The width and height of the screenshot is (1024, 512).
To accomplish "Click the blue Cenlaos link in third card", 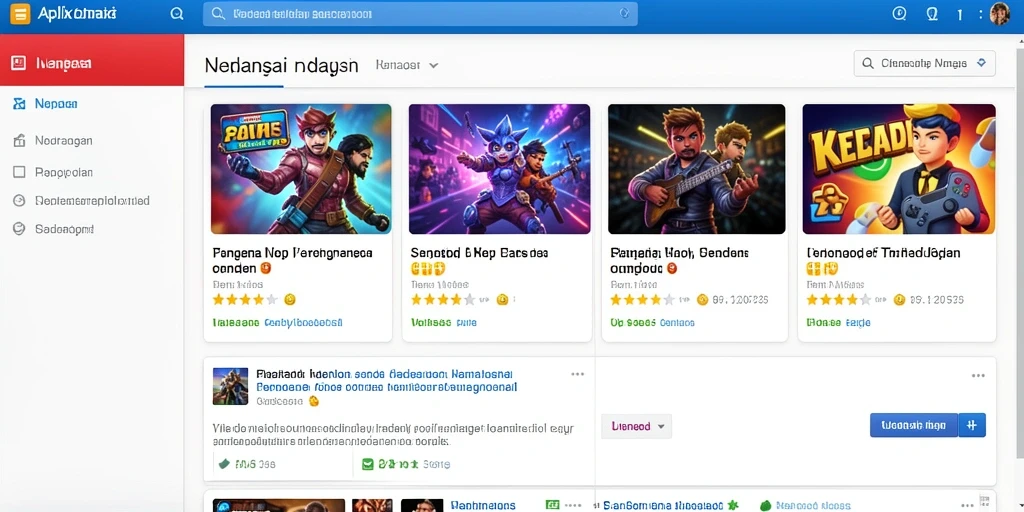I will click(677, 323).
